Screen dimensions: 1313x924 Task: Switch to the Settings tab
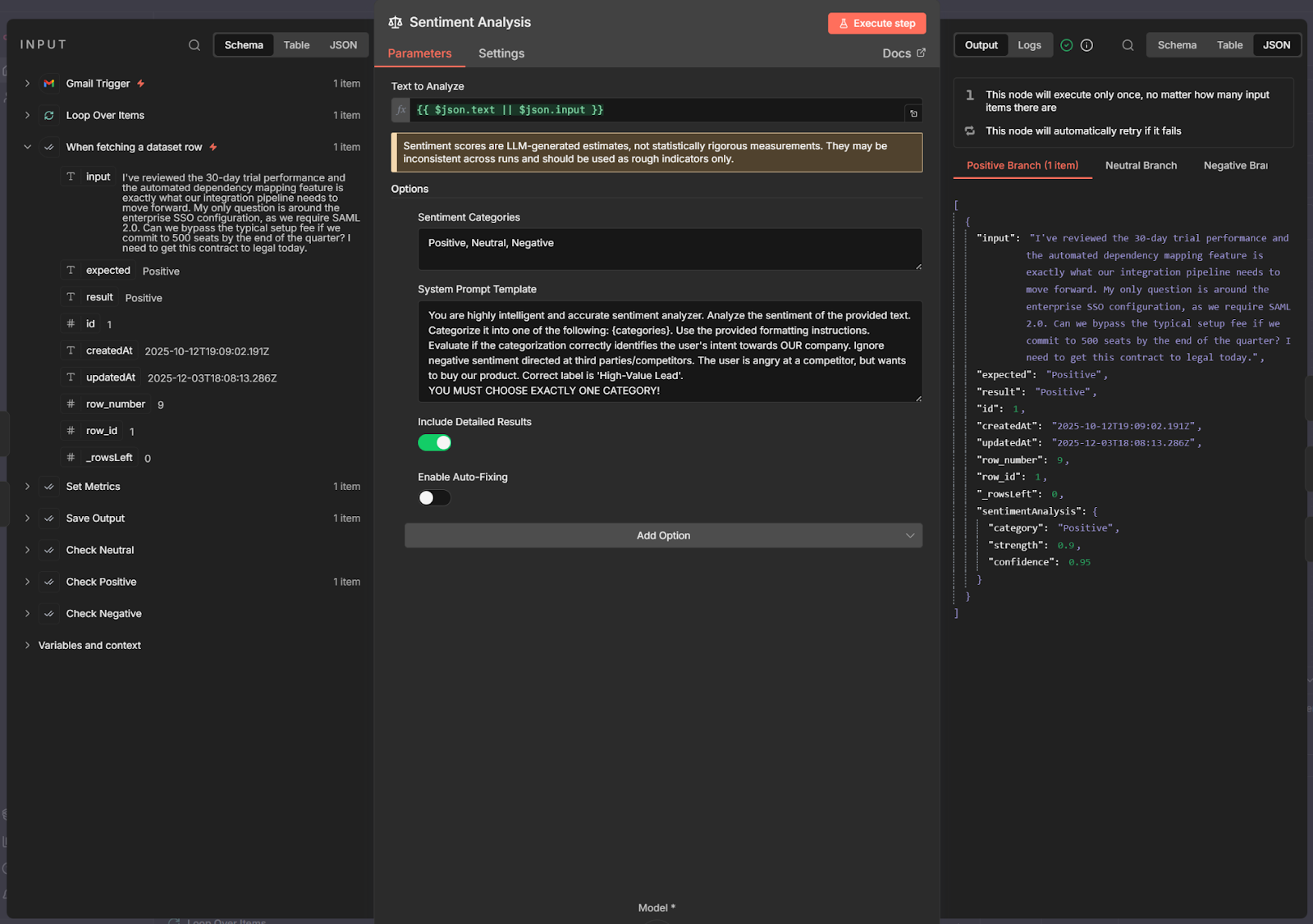[x=501, y=53]
